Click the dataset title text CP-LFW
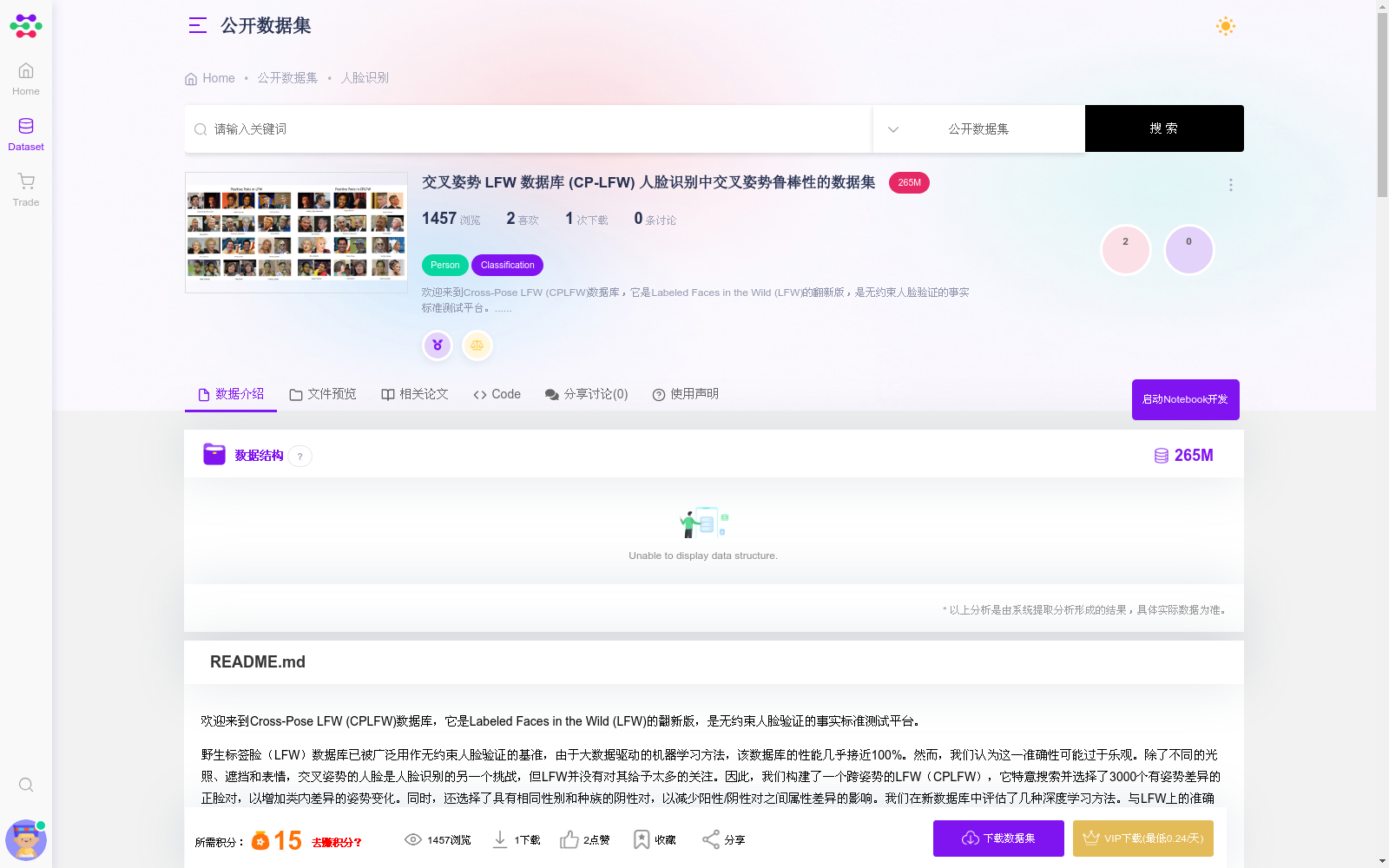Screen dimensions: 1389x868 (648, 182)
